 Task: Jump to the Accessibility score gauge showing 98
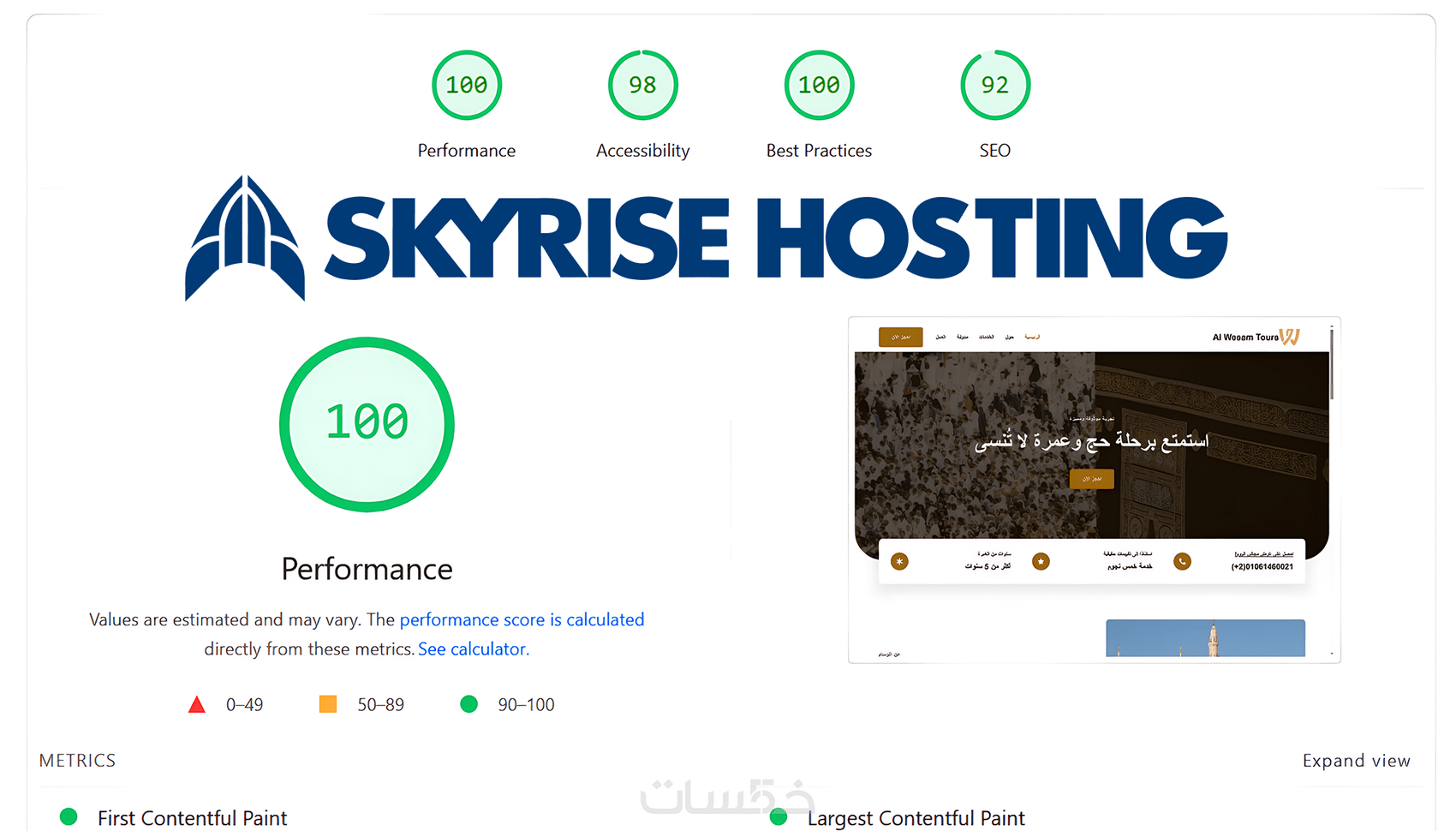click(x=643, y=85)
